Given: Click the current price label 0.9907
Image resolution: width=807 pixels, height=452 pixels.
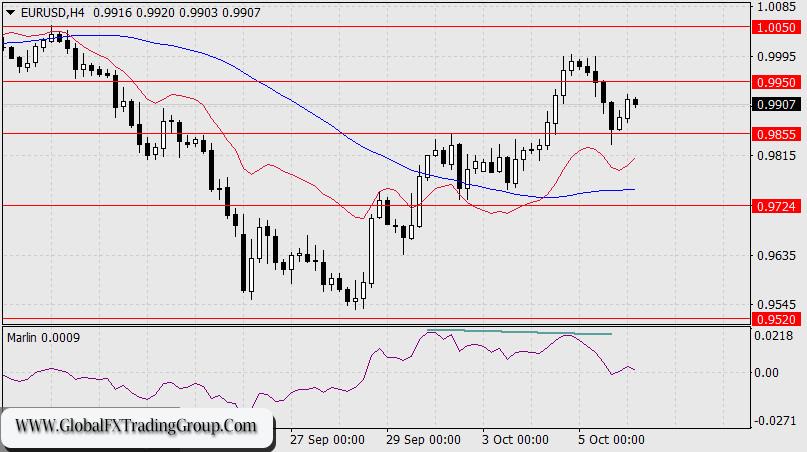Looking at the screenshot, I should click(x=777, y=105).
